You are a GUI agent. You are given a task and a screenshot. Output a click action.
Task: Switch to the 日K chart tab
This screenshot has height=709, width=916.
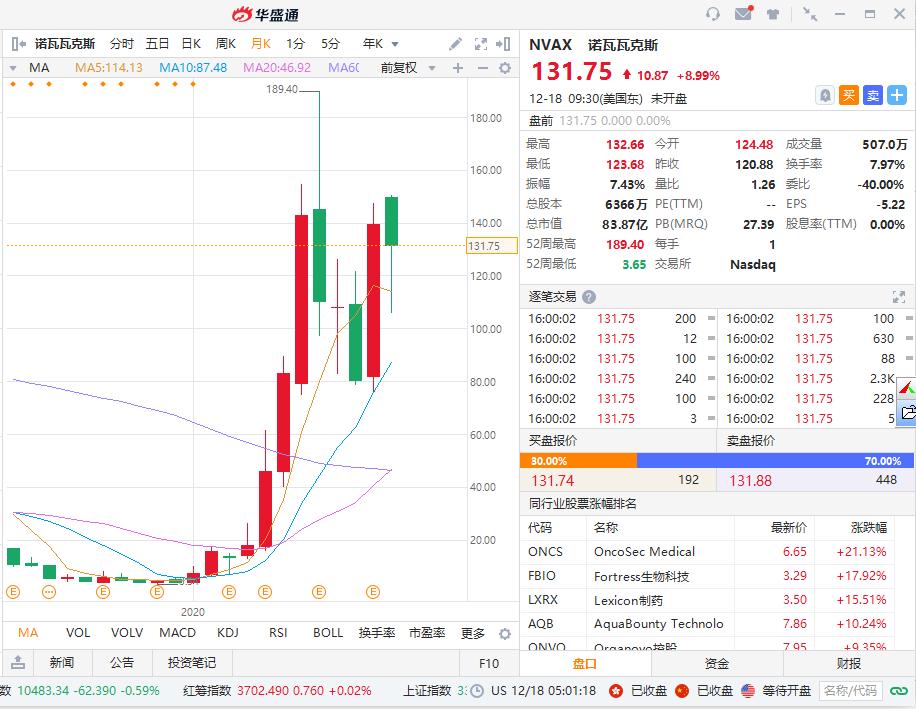(x=191, y=44)
